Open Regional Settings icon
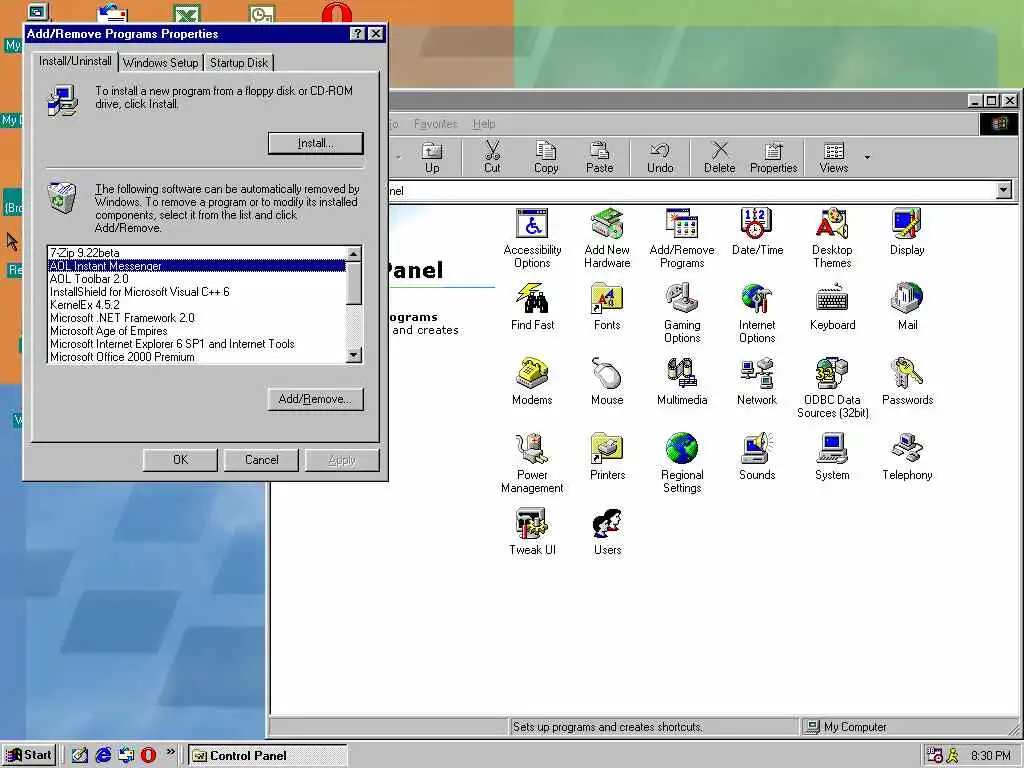Image resolution: width=1024 pixels, height=768 pixels. click(682, 464)
